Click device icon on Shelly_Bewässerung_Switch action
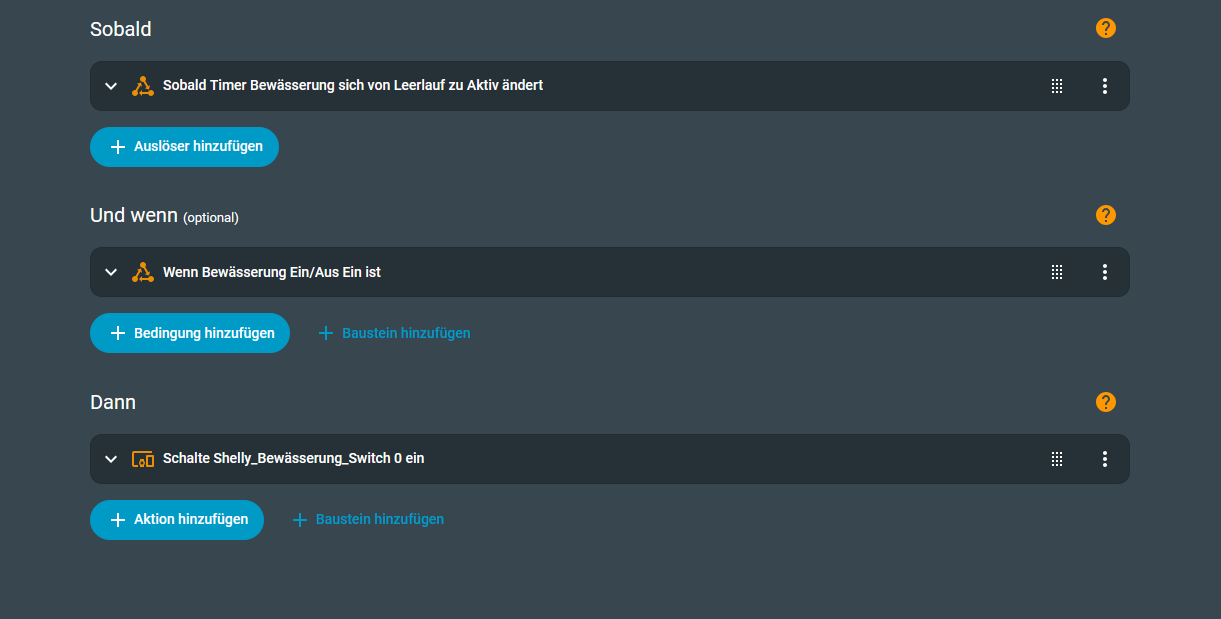Image resolution: width=1221 pixels, height=619 pixels. tap(143, 459)
